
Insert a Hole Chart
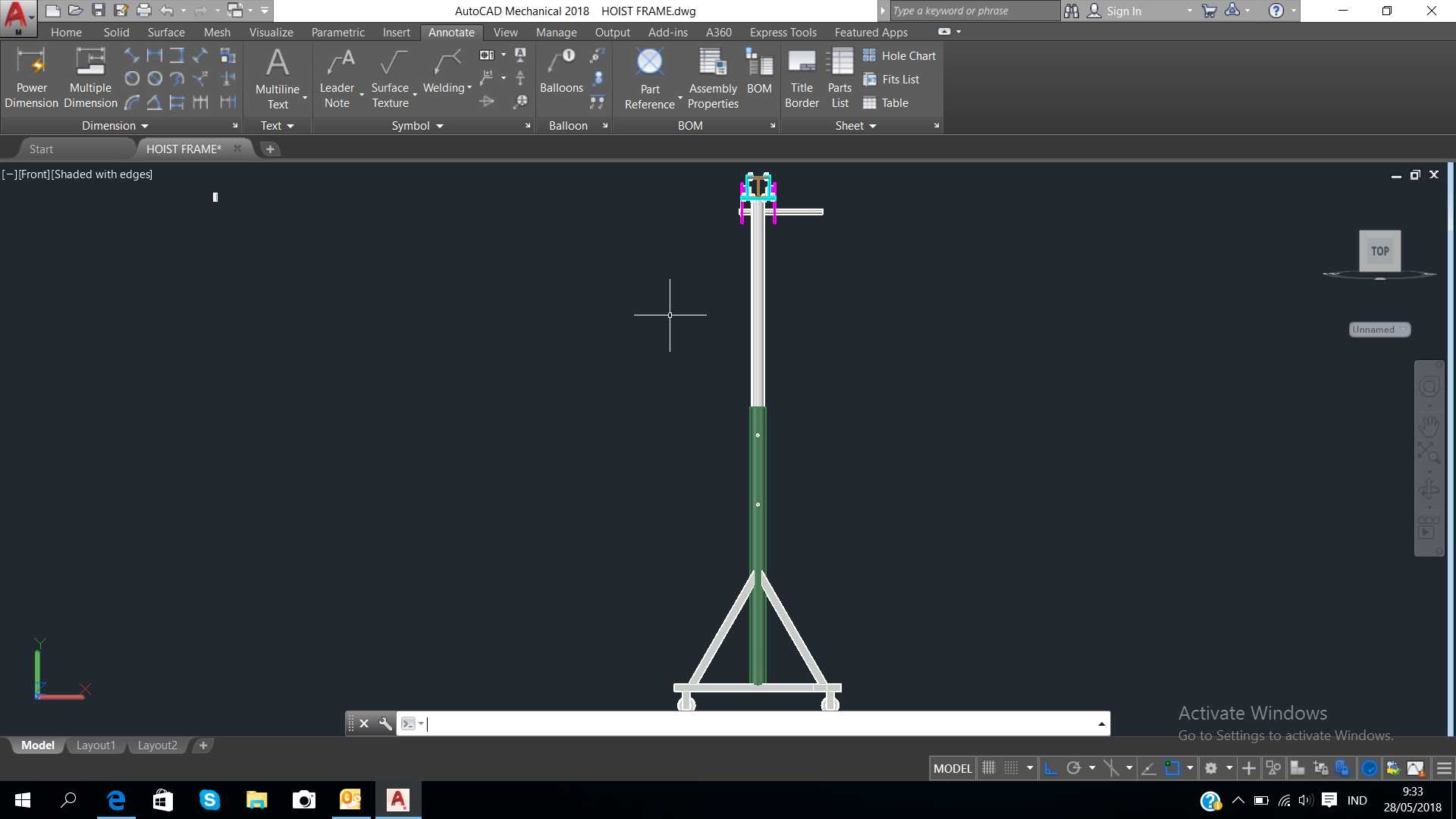pyautogui.click(x=899, y=55)
